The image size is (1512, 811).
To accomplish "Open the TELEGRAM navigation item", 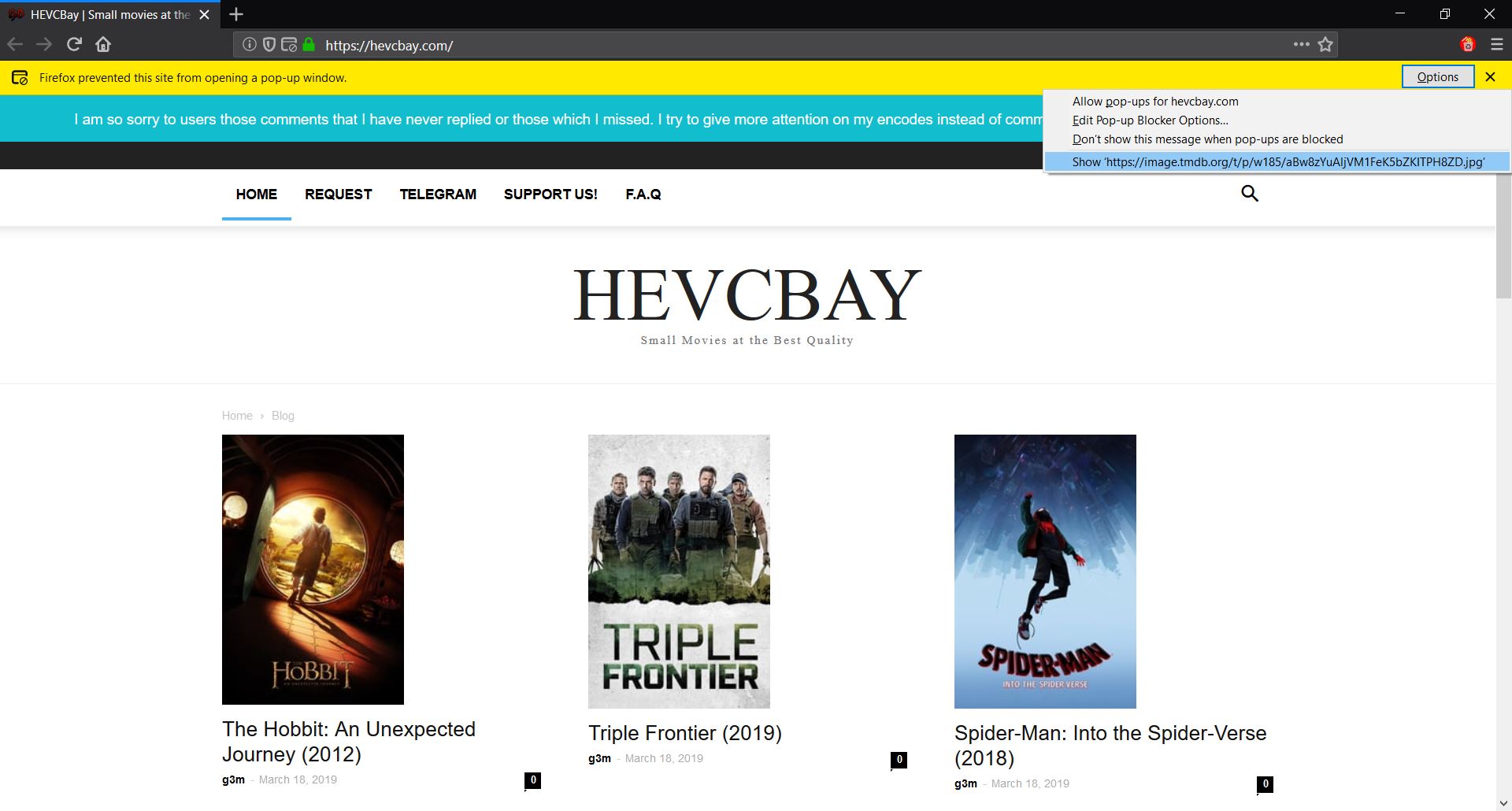I will 438,194.
